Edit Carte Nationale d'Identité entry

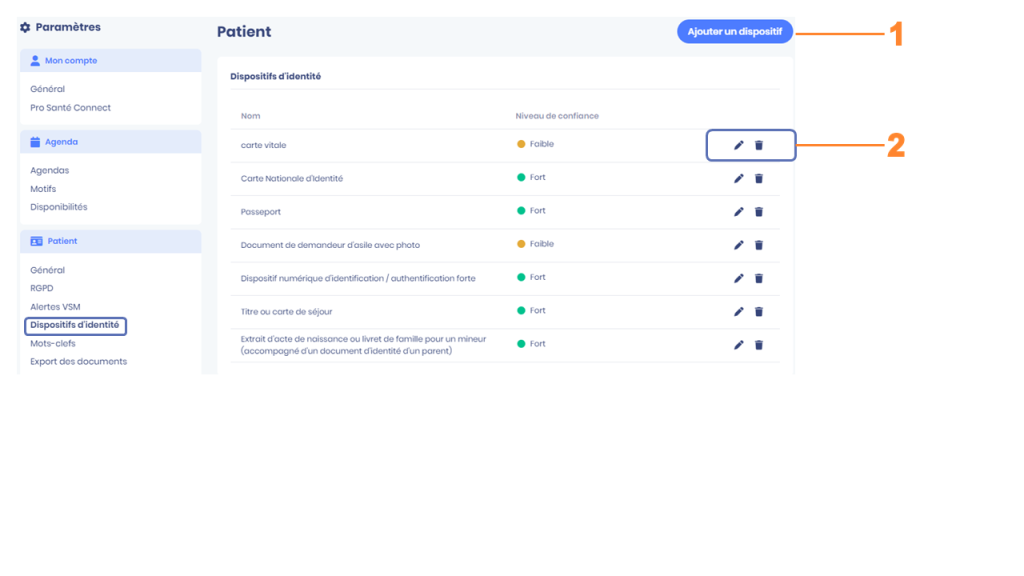pyautogui.click(x=739, y=178)
